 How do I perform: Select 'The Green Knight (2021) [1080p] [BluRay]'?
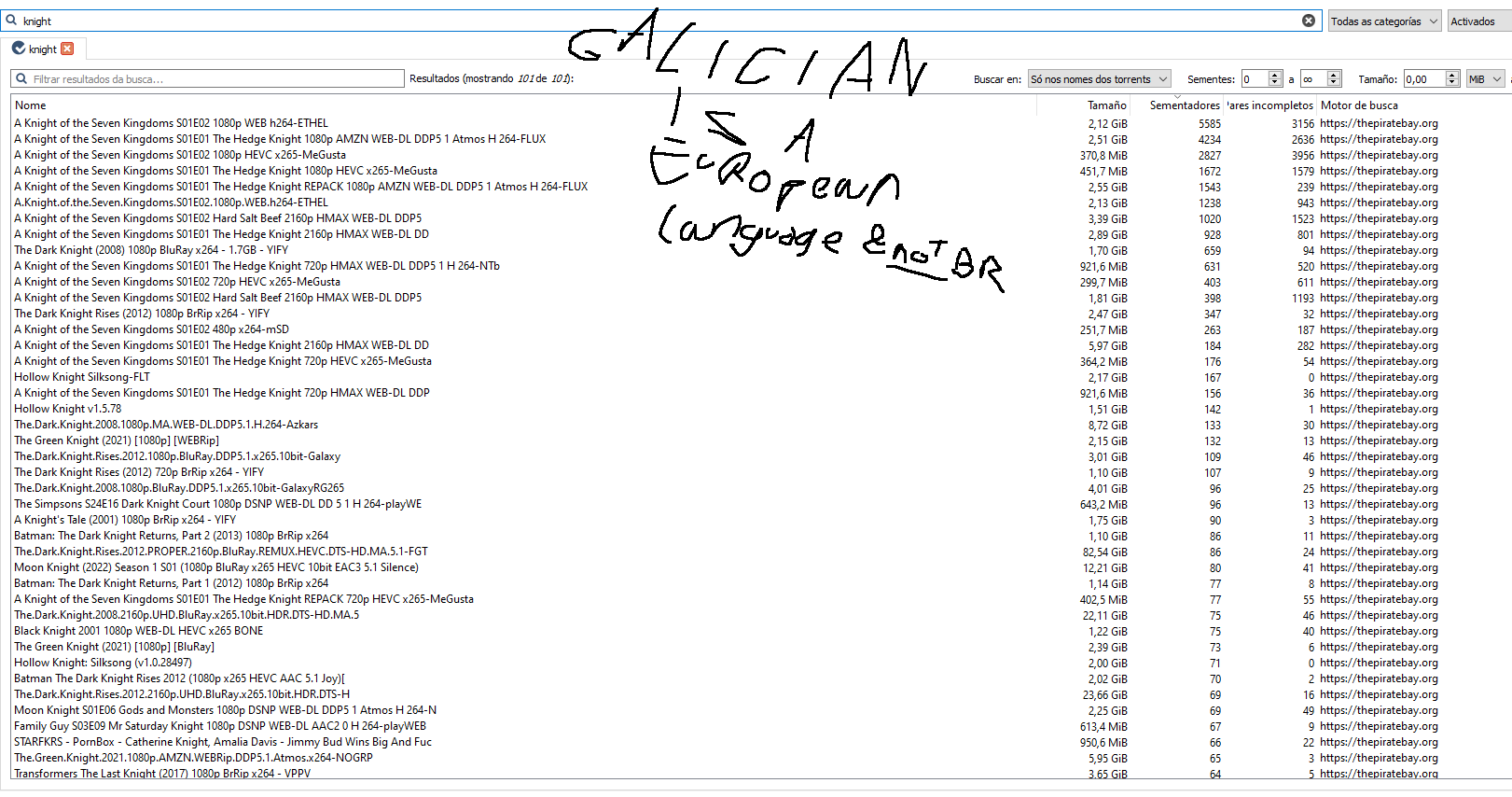tap(114, 647)
